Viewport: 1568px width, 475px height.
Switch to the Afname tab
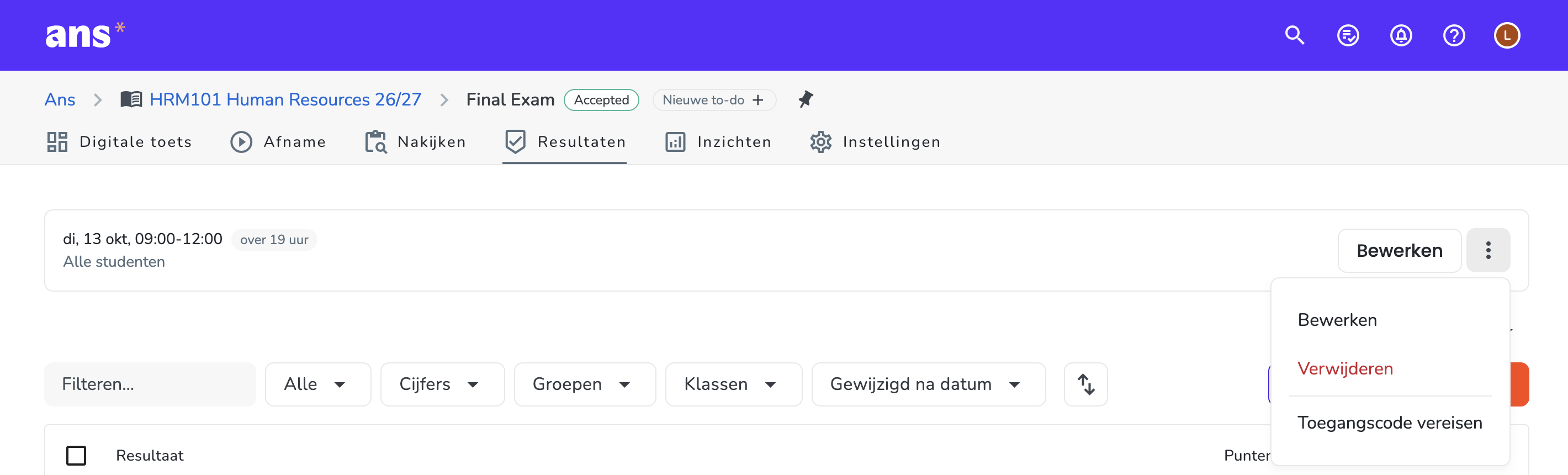pos(278,142)
